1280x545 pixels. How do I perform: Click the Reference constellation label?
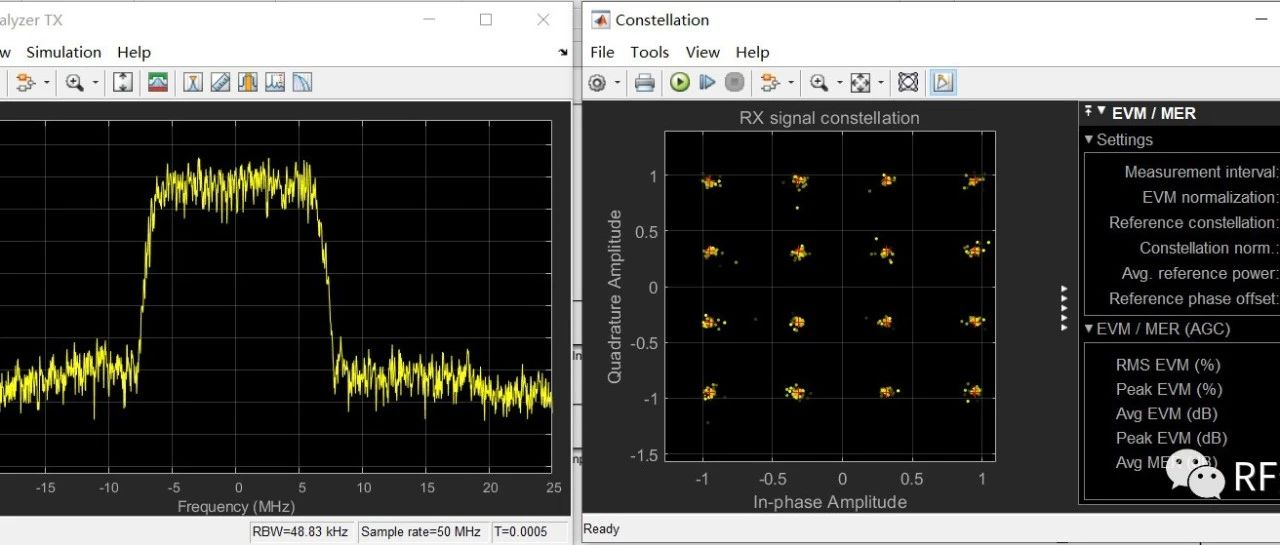click(x=1194, y=222)
